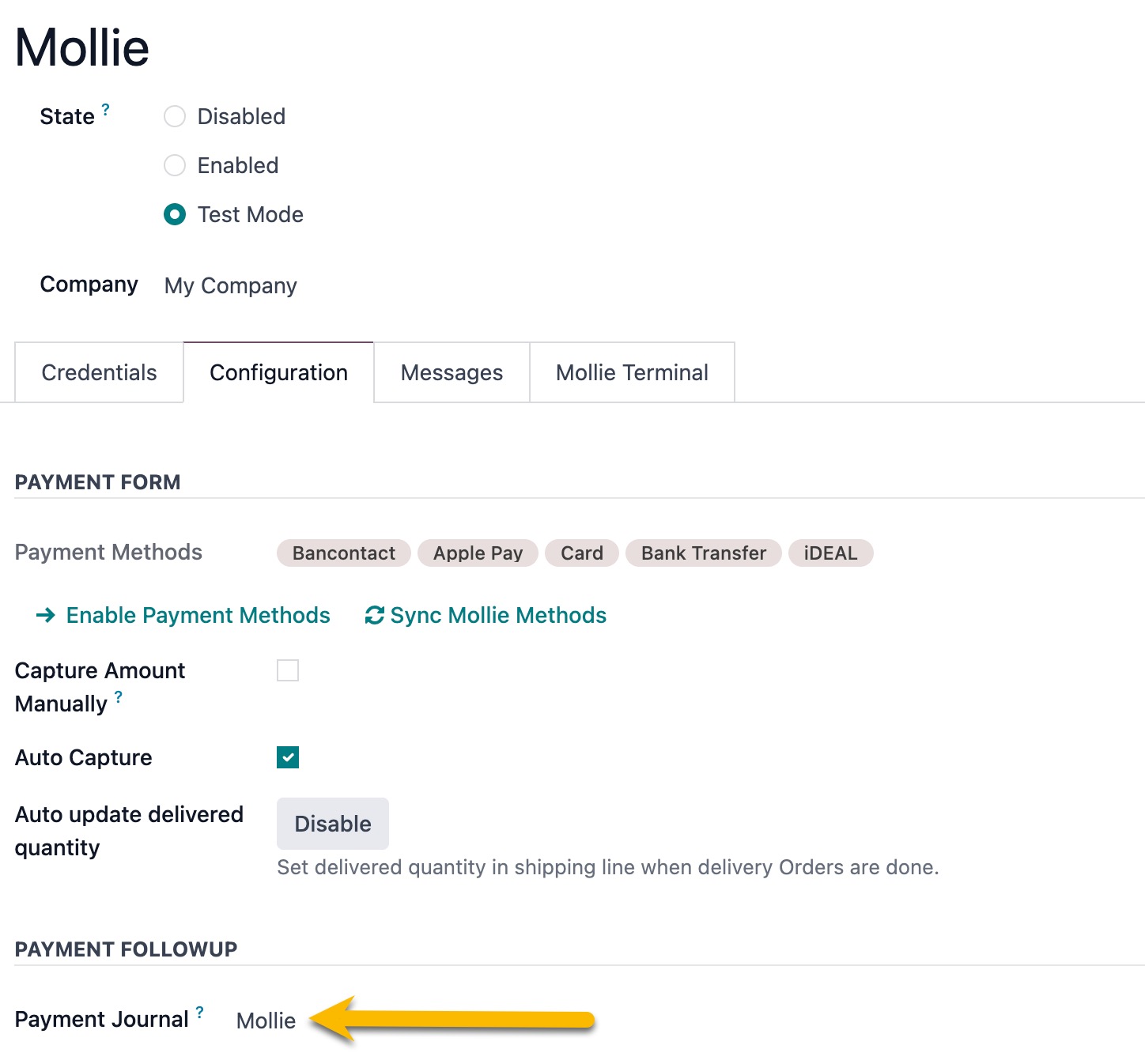1145x1064 pixels.
Task: Click the Mollie payment journal value
Action: pyautogui.click(x=266, y=1021)
